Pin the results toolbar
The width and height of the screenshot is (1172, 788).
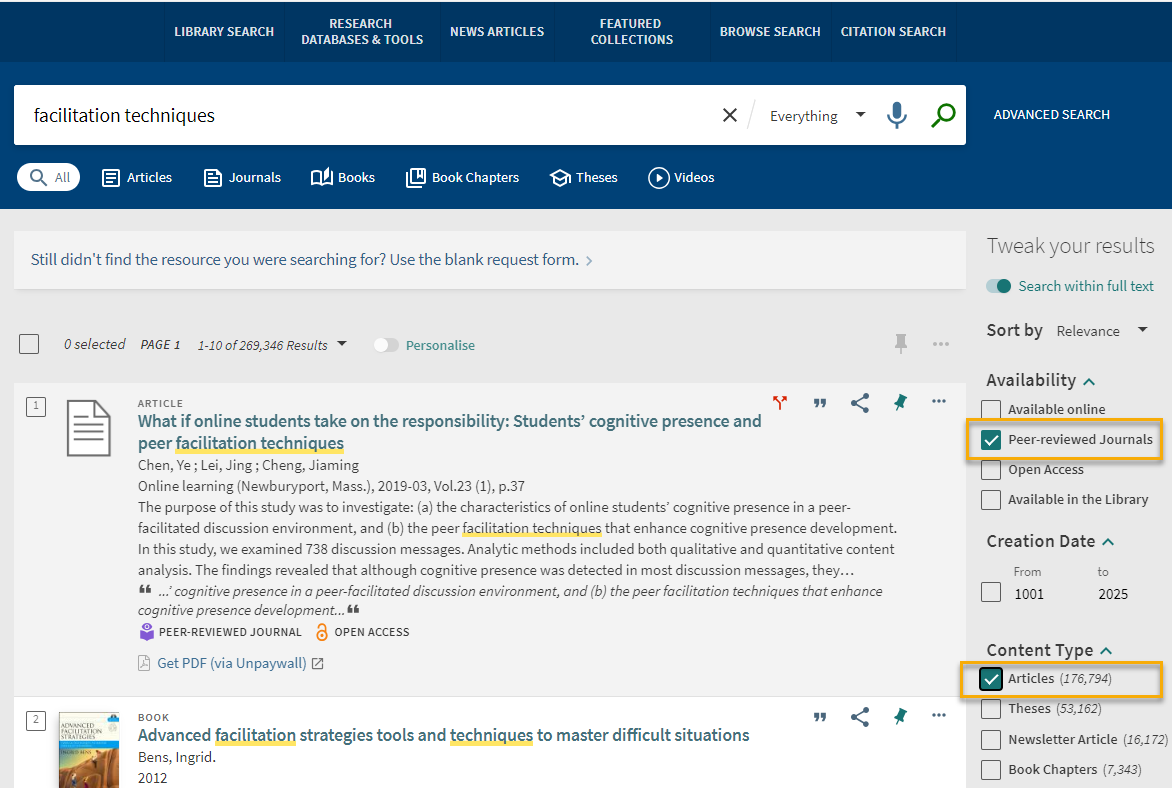click(900, 343)
